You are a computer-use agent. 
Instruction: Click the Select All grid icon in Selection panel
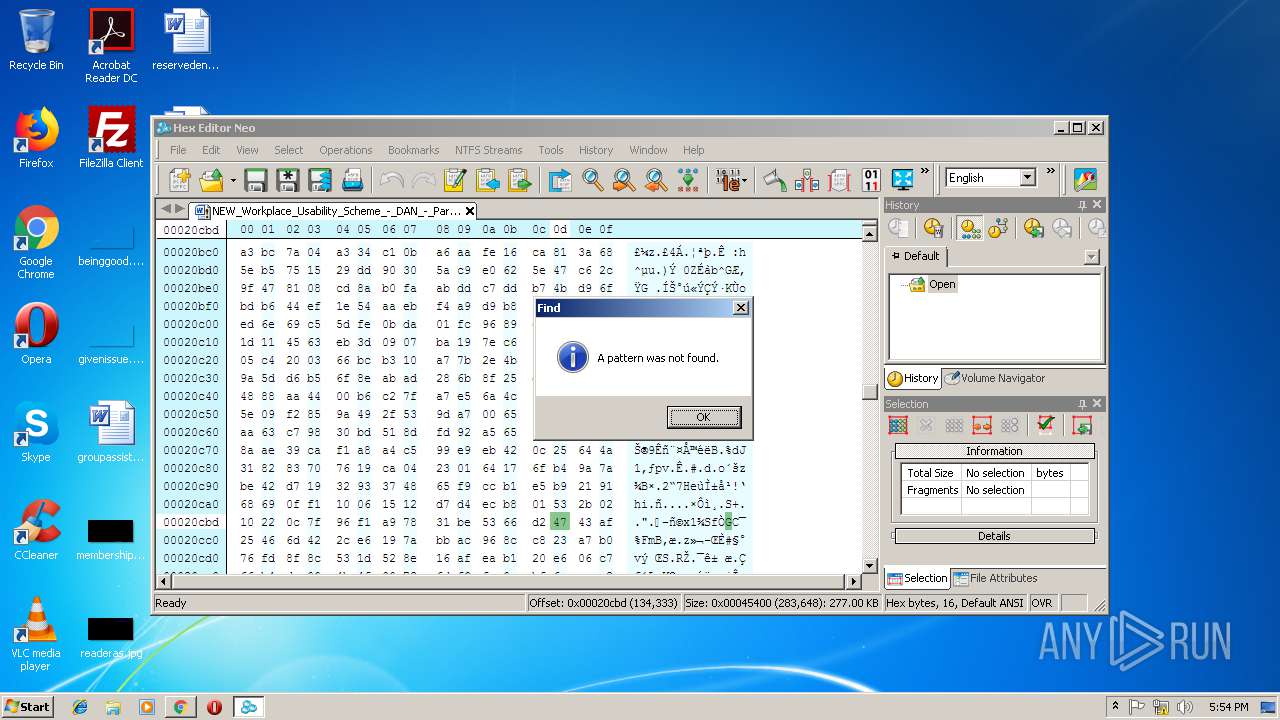(898, 425)
